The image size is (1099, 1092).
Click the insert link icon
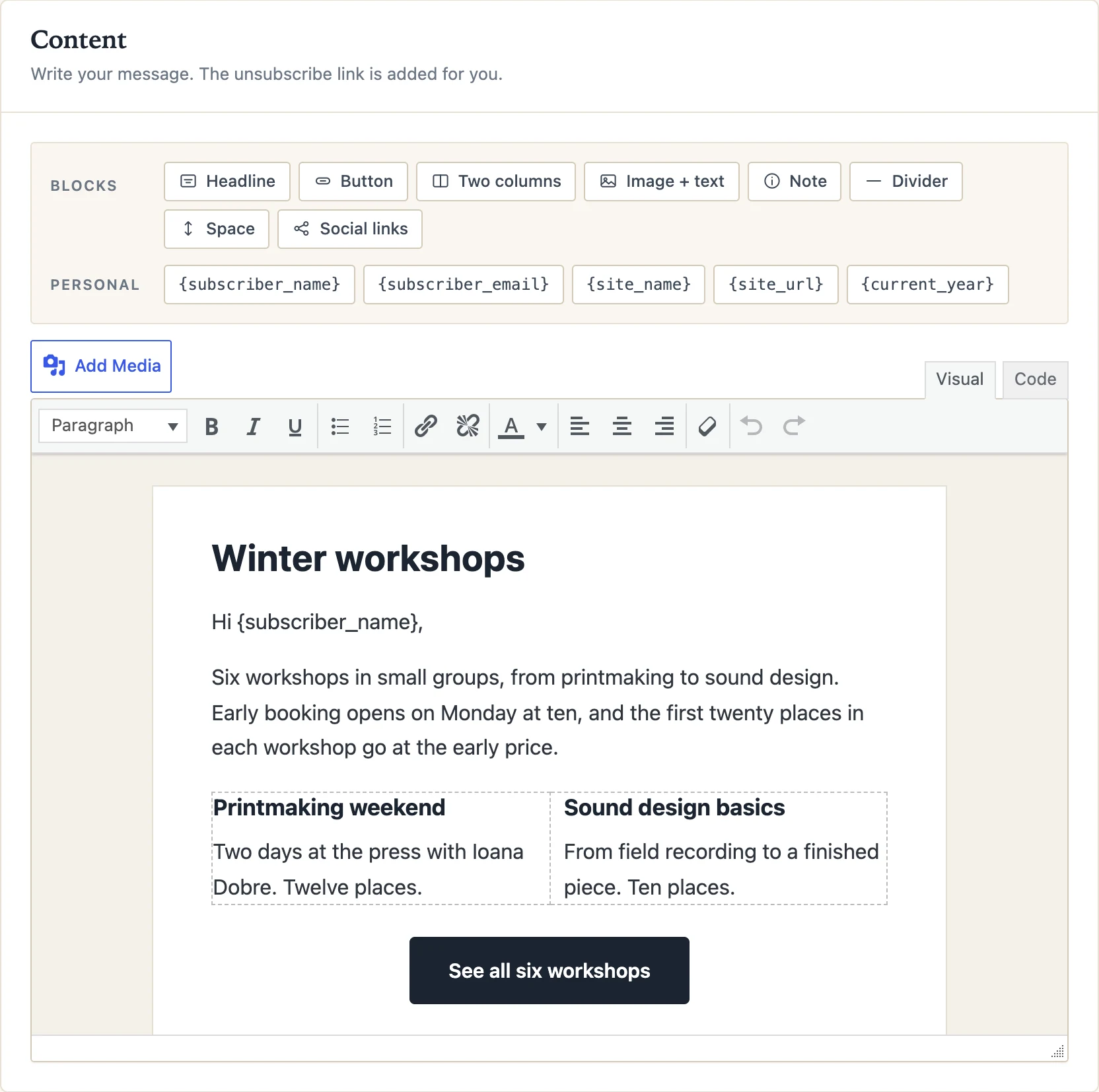point(426,427)
